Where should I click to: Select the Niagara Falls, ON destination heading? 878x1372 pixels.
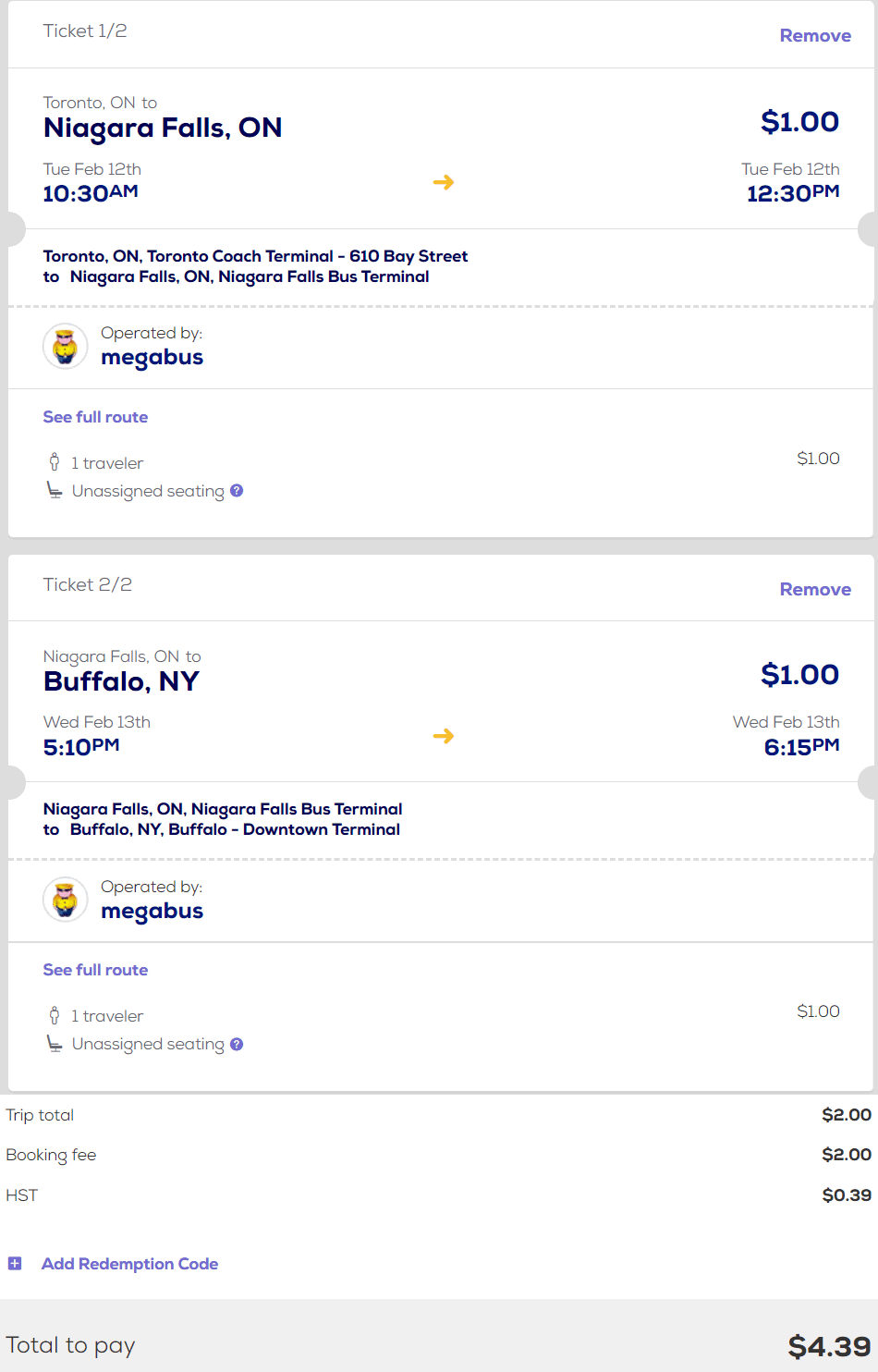click(163, 128)
